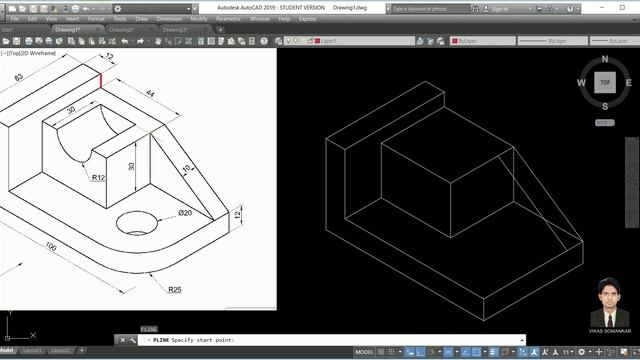The width and height of the screenshot is (640, 360).
Task: Expand the Sign In dropdown arrow
Action: (x=530, y=9)
